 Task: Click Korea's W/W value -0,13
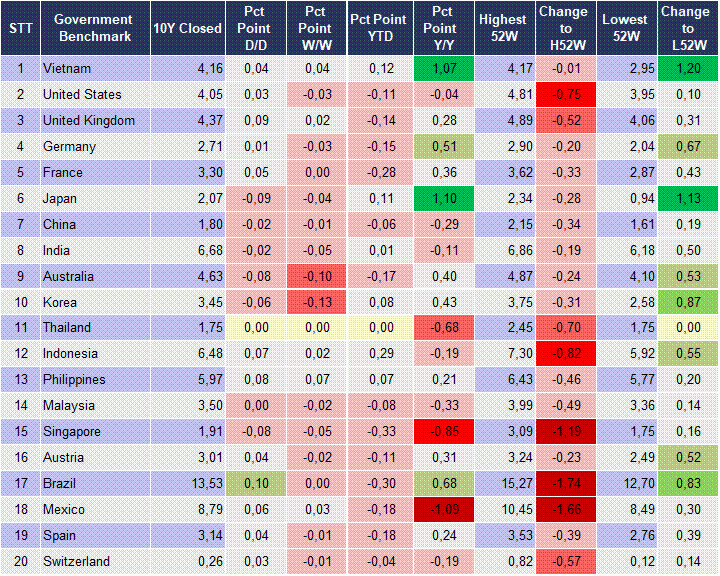[x=315, y=302]
